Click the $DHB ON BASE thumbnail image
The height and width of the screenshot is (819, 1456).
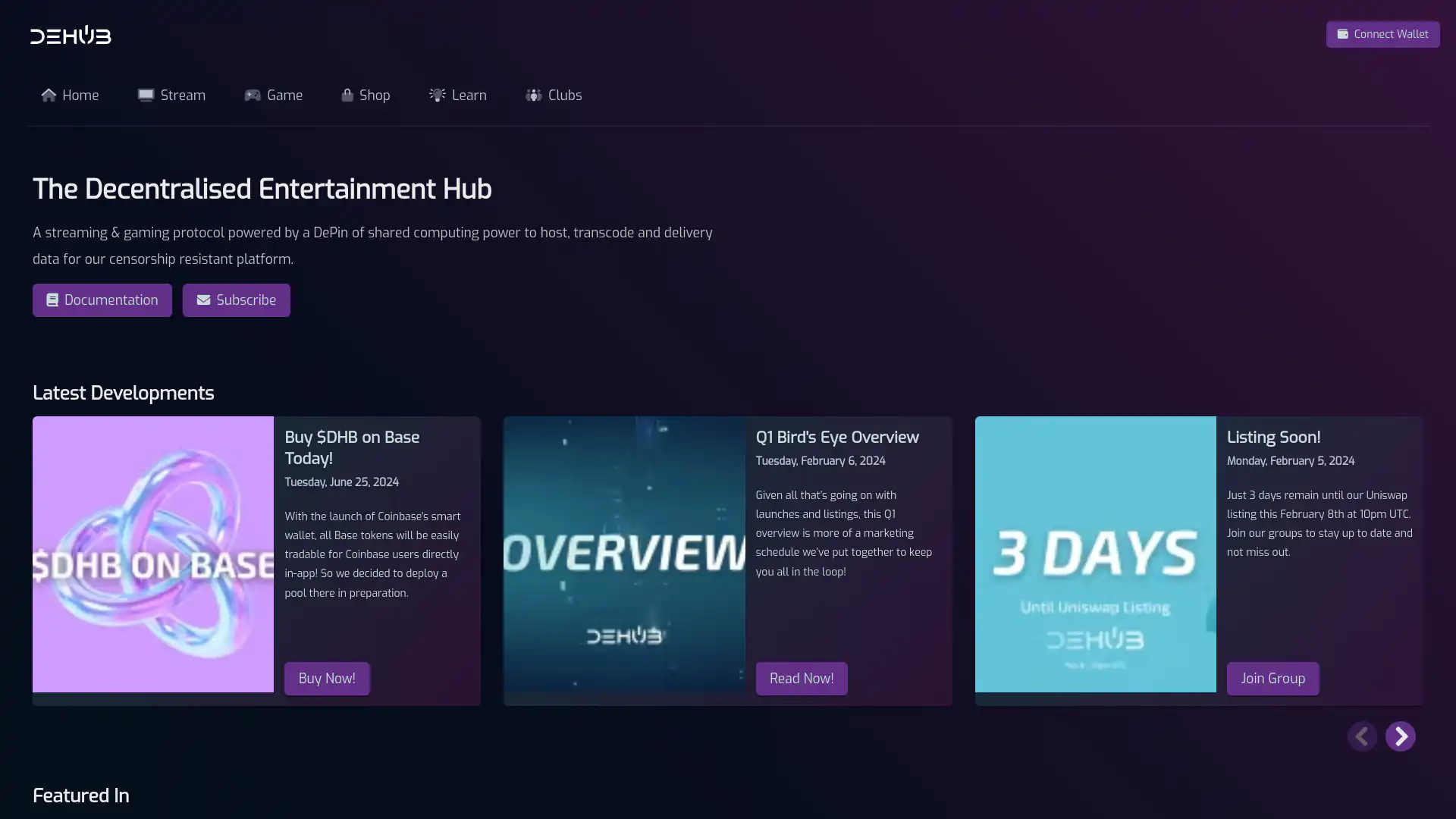click(x=153, y=554)
